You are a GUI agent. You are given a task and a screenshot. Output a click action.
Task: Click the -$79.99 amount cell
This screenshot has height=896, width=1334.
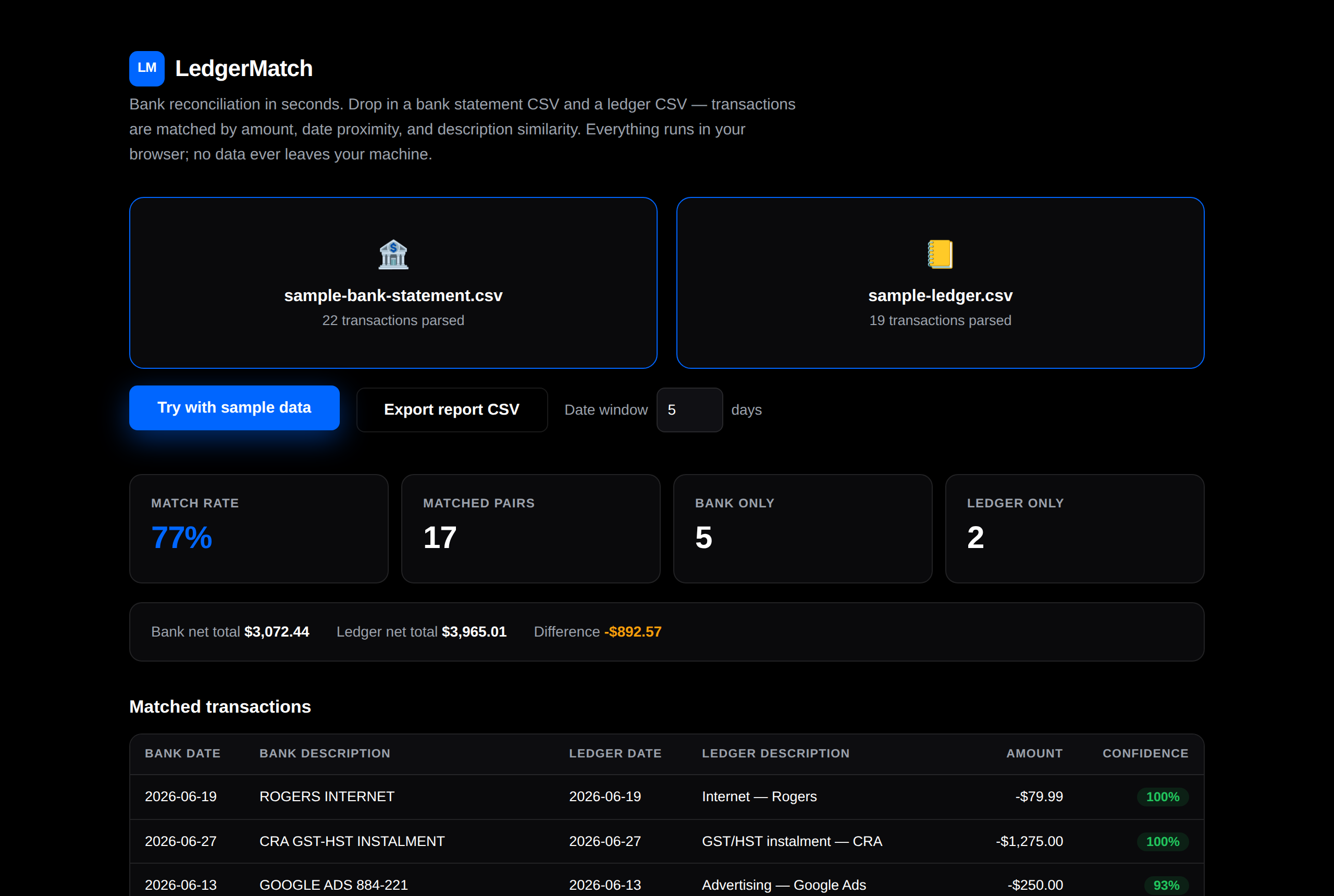(x=1039, y=797)
